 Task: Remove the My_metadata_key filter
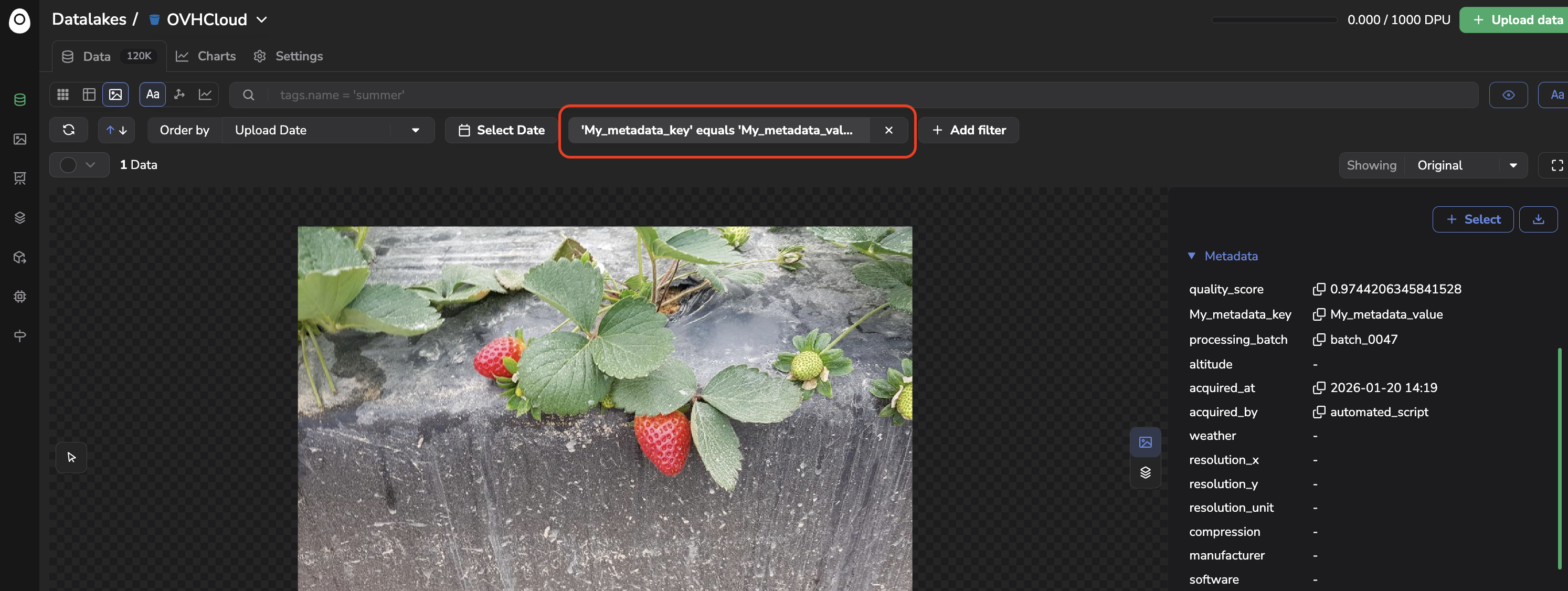[889, 130]
